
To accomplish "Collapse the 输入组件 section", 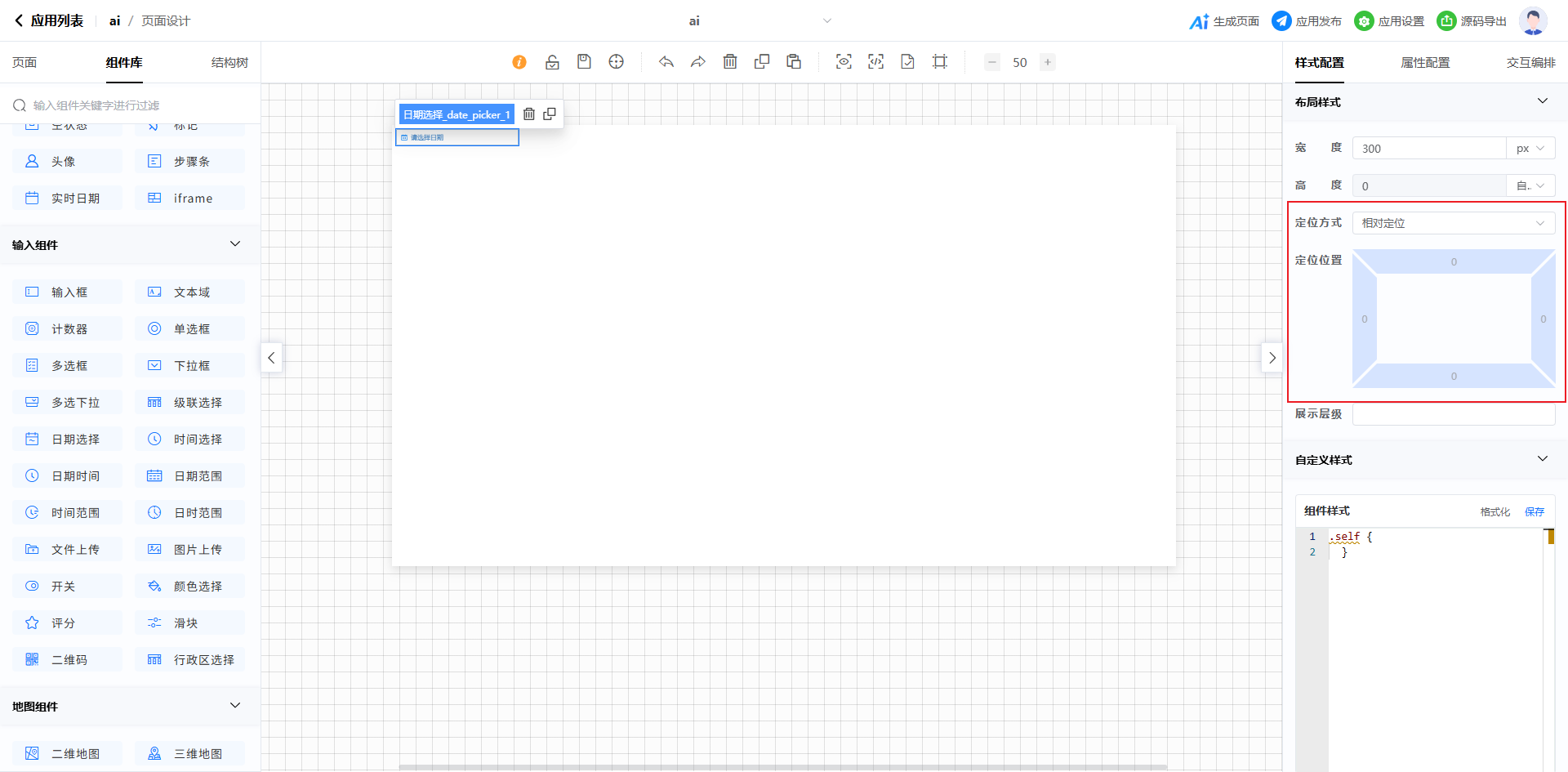I will 235,244.
